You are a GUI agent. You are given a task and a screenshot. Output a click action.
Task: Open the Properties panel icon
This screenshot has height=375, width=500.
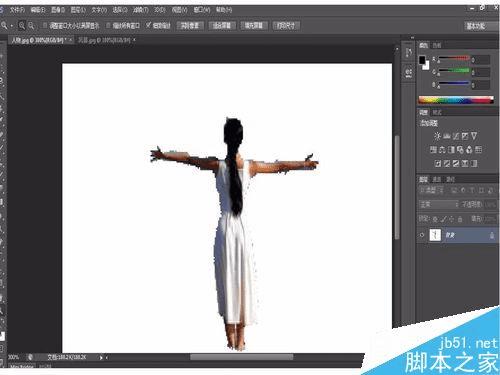[409, 72]
